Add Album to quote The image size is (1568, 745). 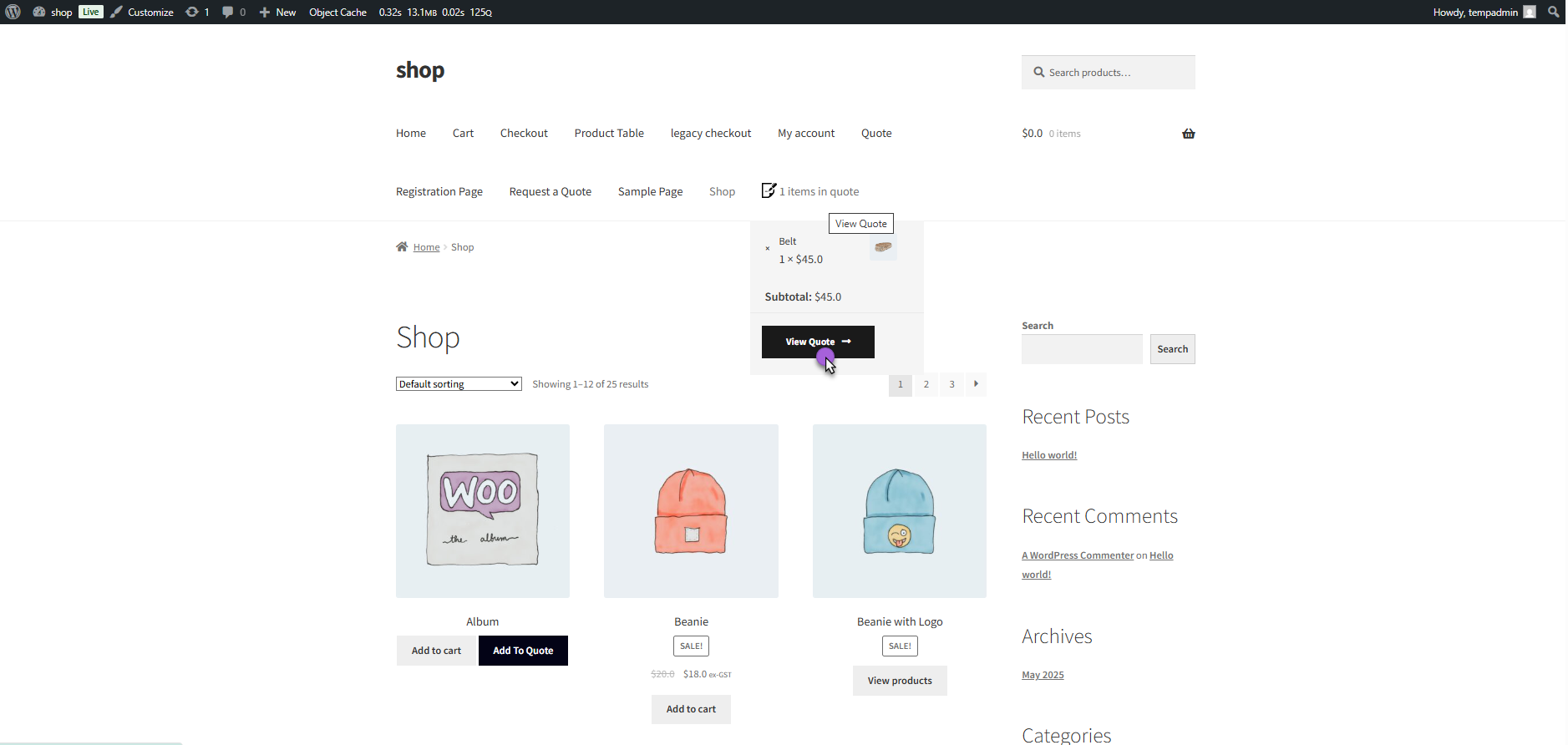tap(523, 651)
